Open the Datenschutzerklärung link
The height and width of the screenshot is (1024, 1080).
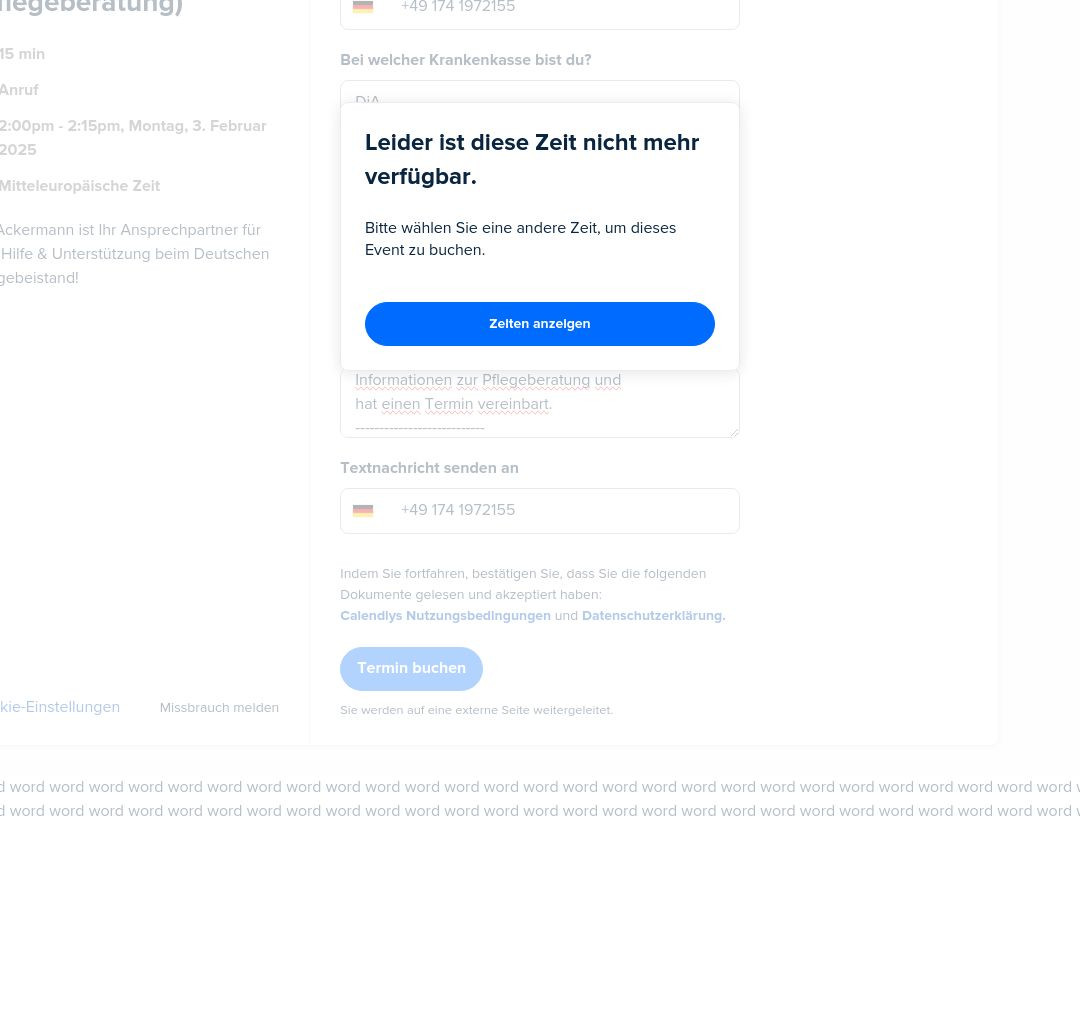pyautogui.click(x=653, y=616)
